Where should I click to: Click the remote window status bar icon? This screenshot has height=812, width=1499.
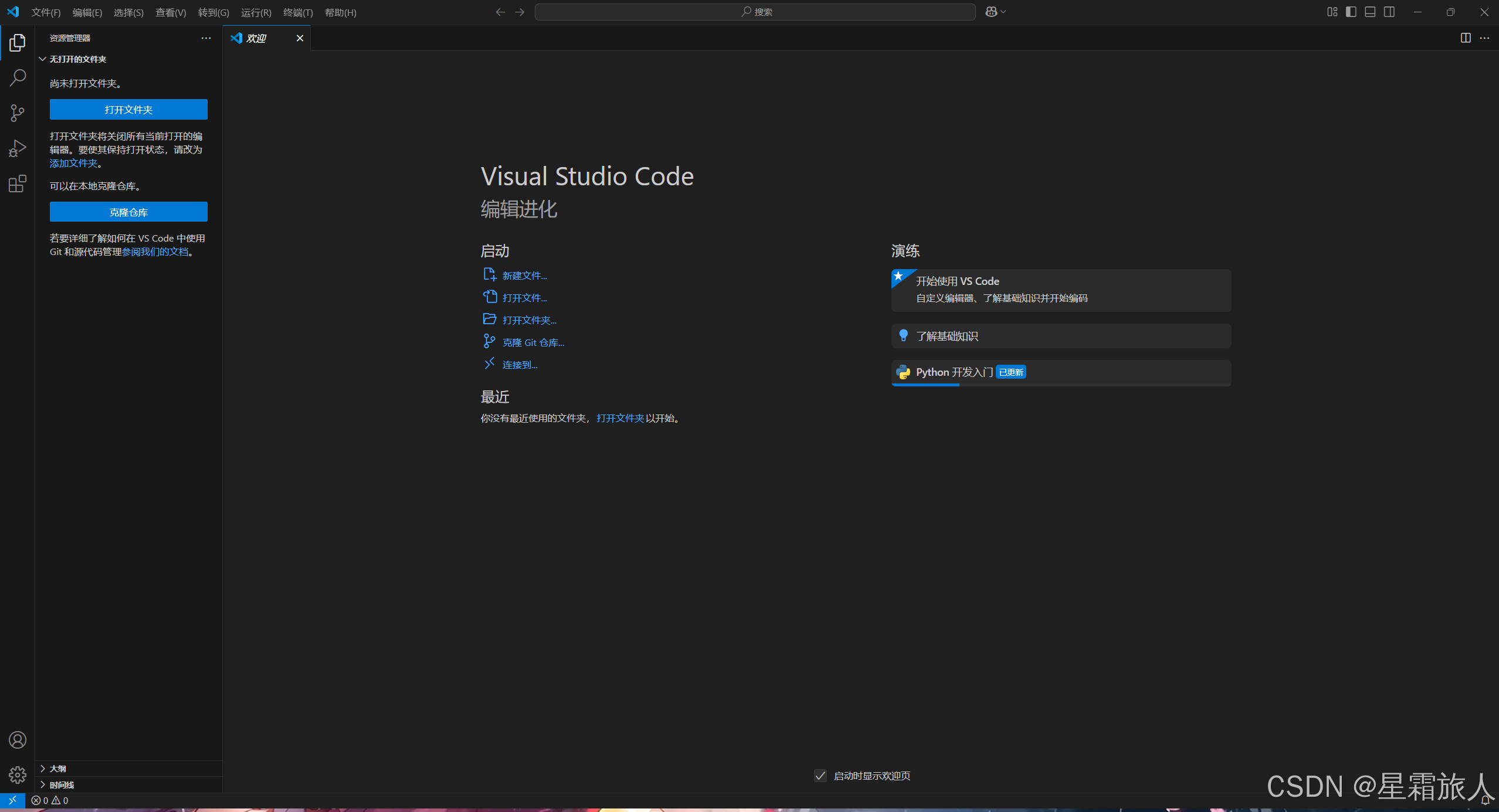[x=12, y=800]
